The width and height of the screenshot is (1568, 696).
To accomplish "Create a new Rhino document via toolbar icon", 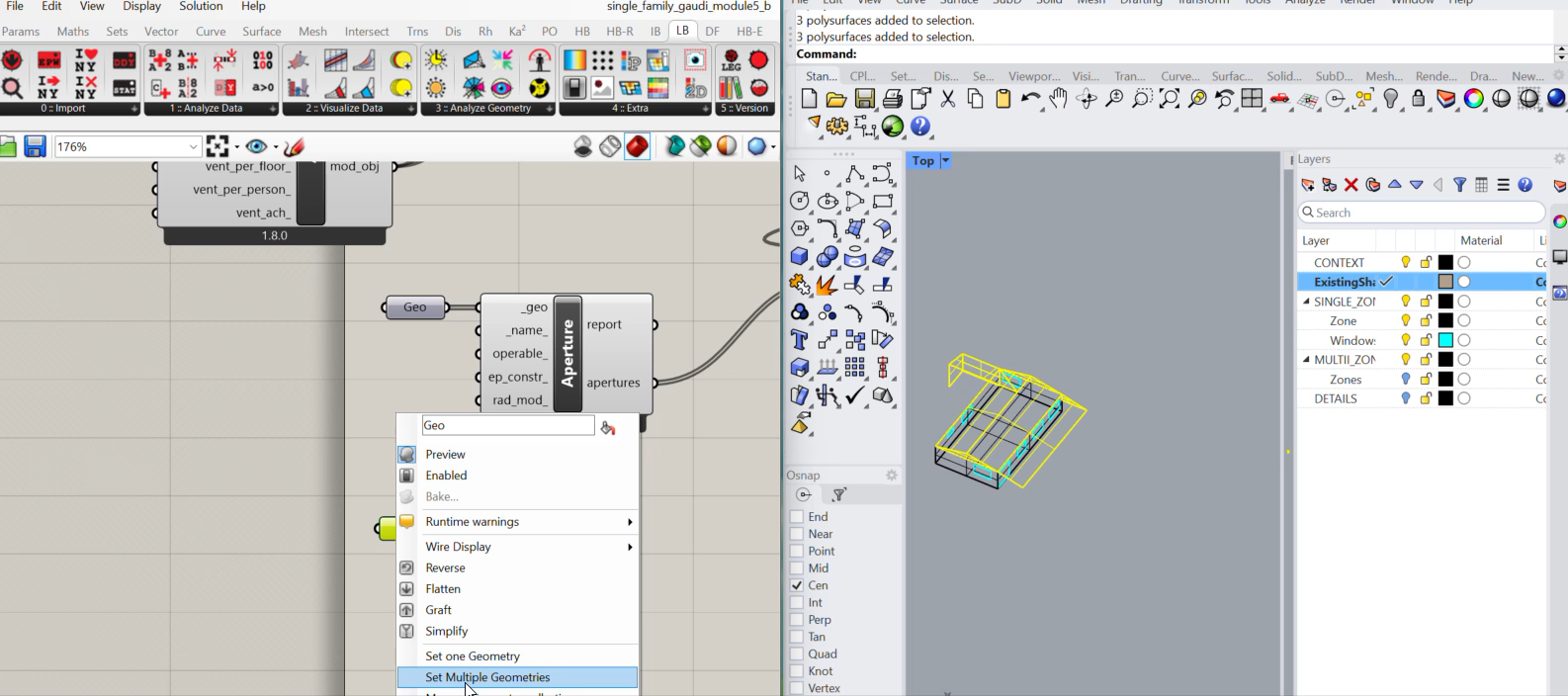I will pos(809,99).
